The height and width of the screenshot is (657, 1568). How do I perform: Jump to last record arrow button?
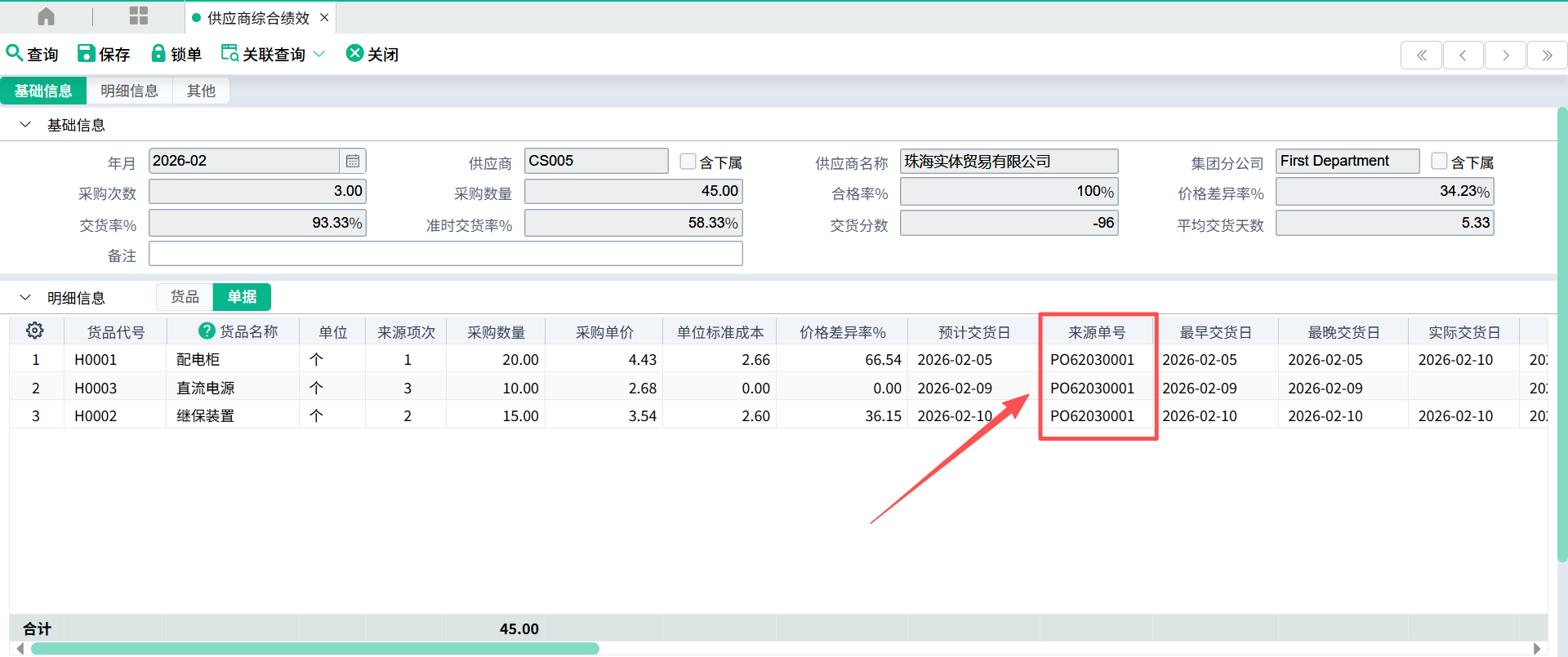click(x=1547, y=55)
